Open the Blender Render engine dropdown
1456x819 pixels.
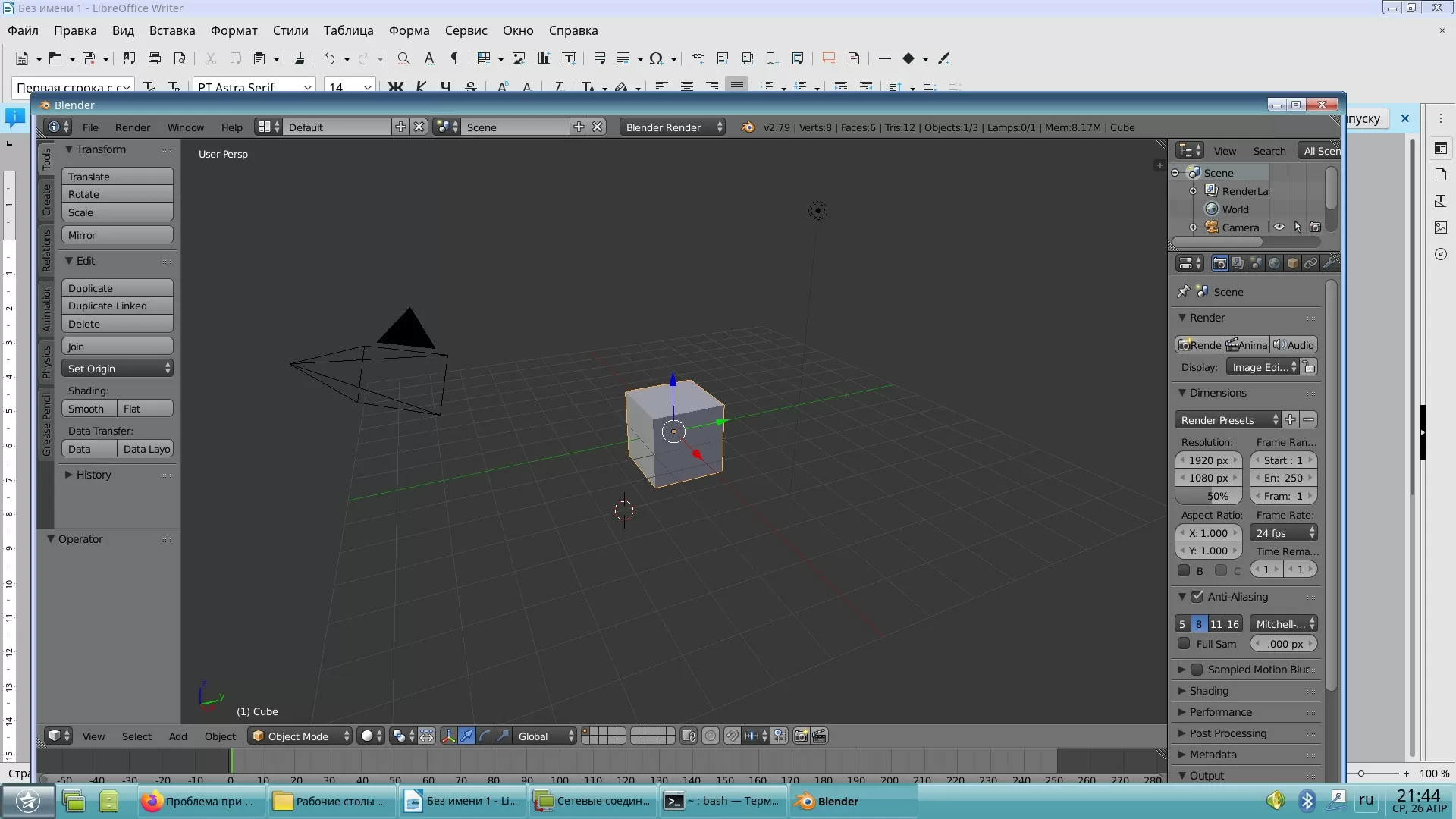(672, 127)
